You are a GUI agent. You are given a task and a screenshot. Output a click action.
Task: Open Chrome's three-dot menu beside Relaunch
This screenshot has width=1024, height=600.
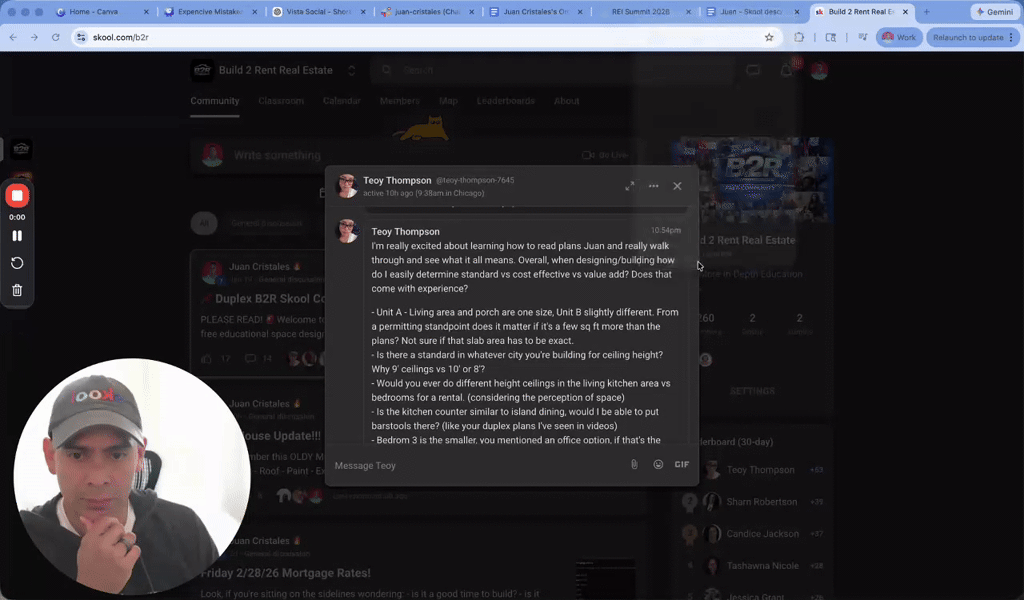point(1012,37)
